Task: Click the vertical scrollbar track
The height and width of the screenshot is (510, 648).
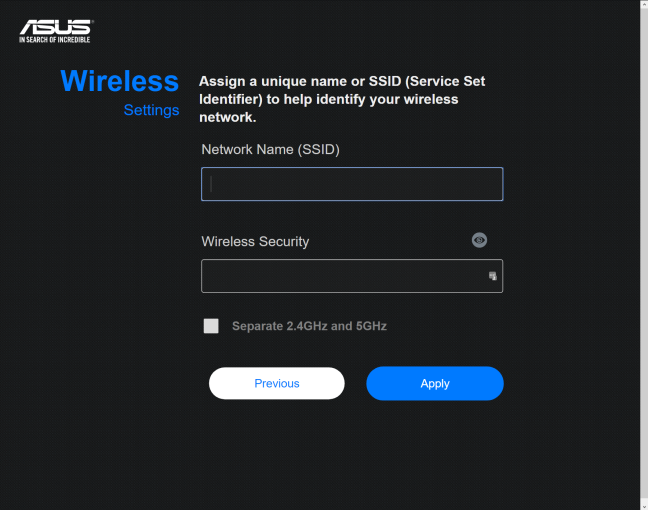Action: click(644, 255)
